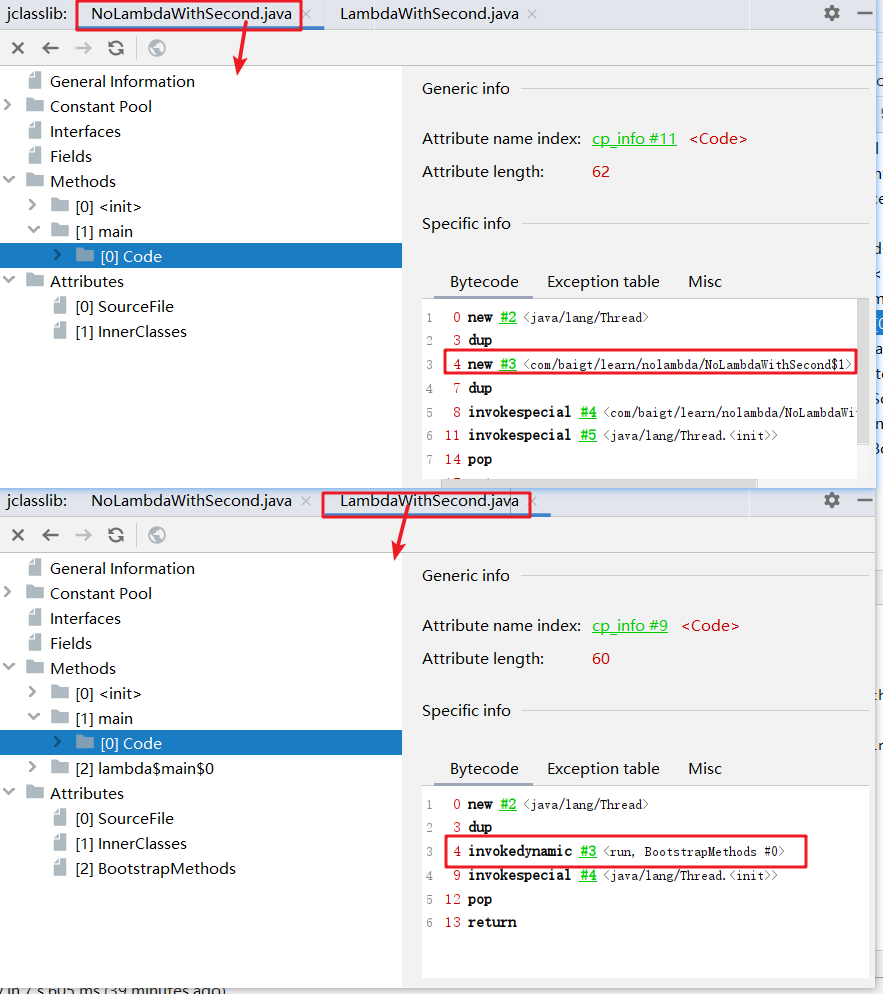Collapse Attributes node in top tree
Screen dimensions: 883x994
[x=9, y=280]
